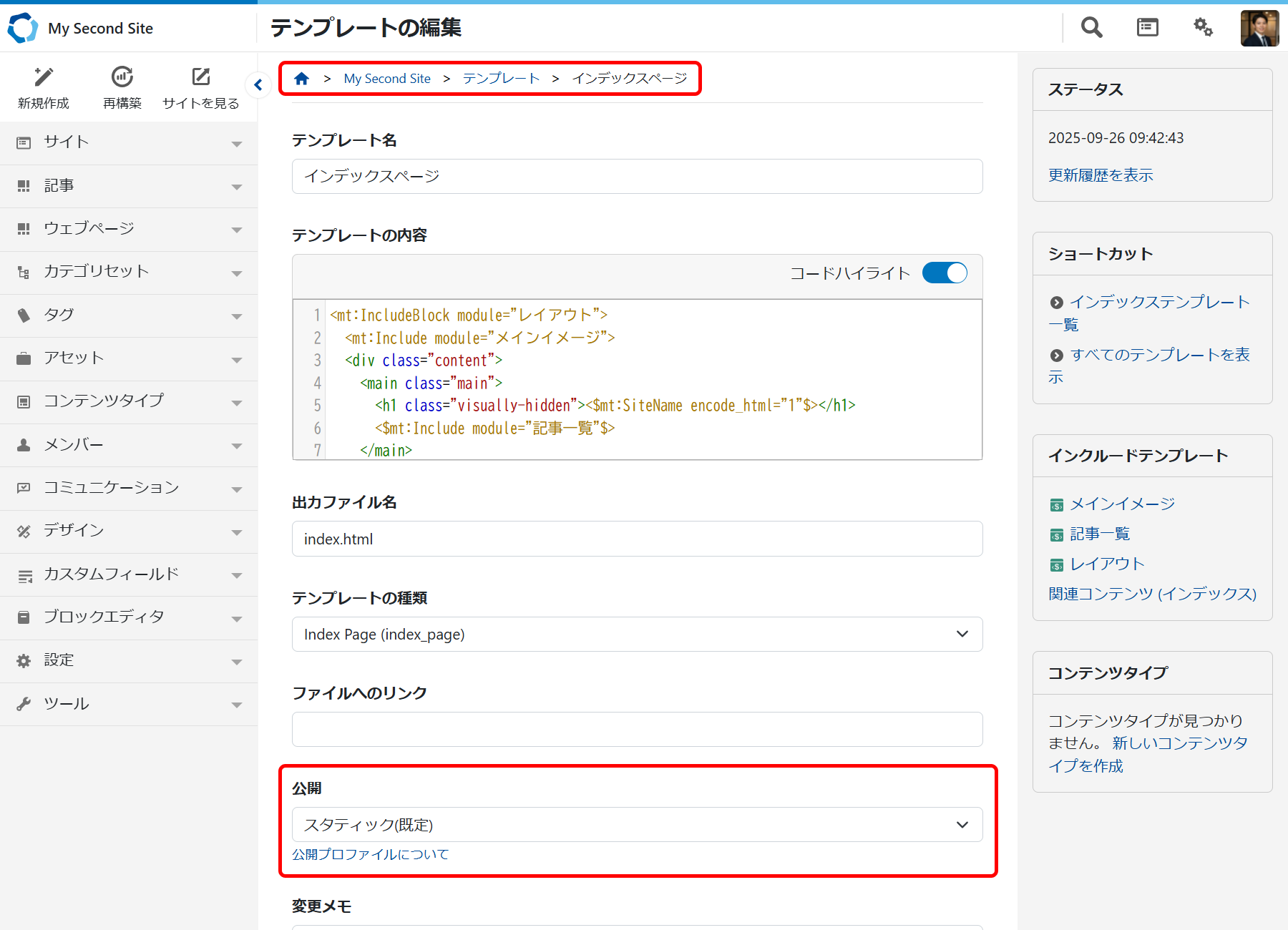Click the テンプレート breadcrumb link
1288x930 pixels.
(501, 79)
